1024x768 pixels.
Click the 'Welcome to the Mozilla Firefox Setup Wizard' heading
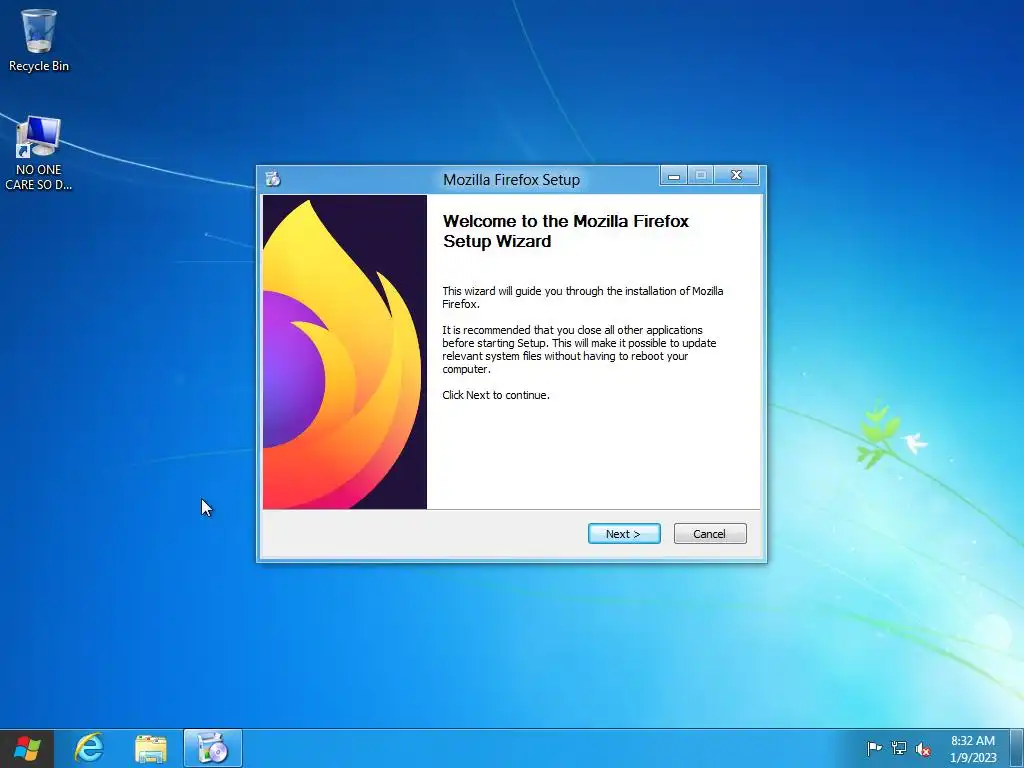click(566, 231)
